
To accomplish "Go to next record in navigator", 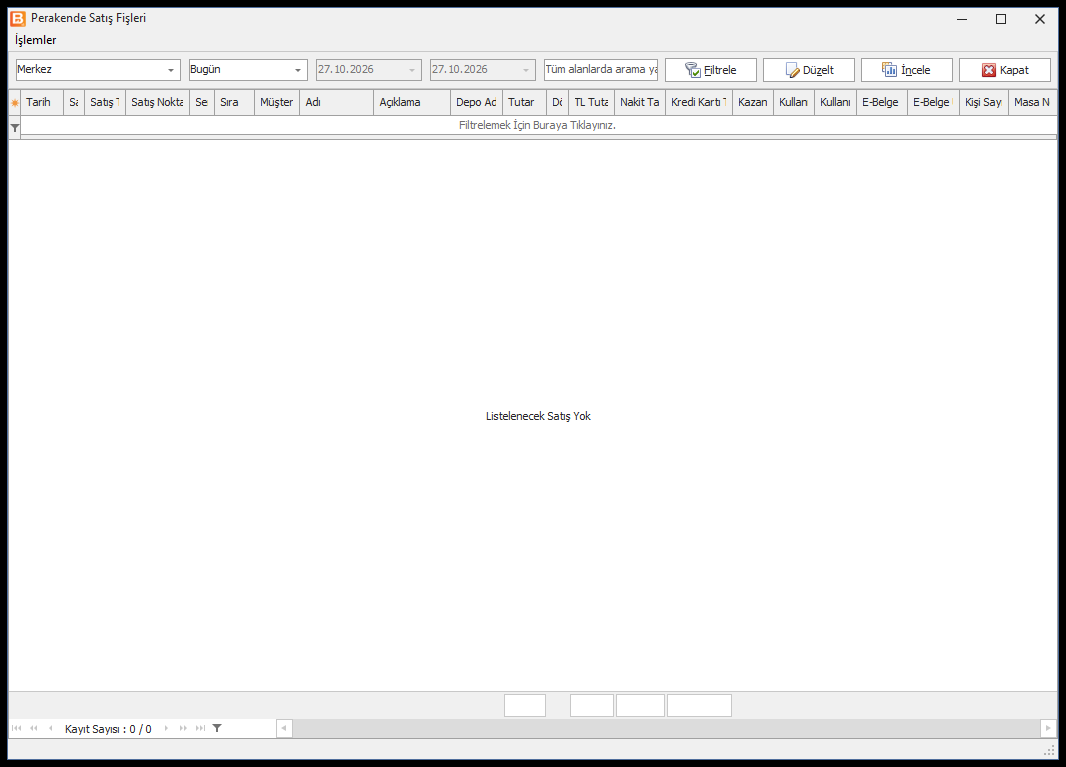I will (x=166, y=728).
